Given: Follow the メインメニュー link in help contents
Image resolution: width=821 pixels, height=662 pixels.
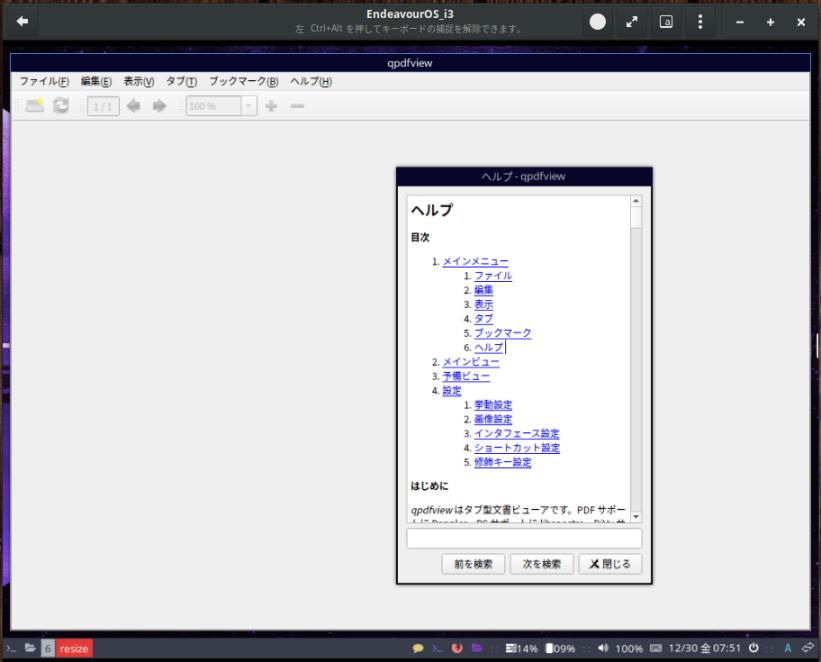Looking at the screenshot, I should (x=475, y=261).
